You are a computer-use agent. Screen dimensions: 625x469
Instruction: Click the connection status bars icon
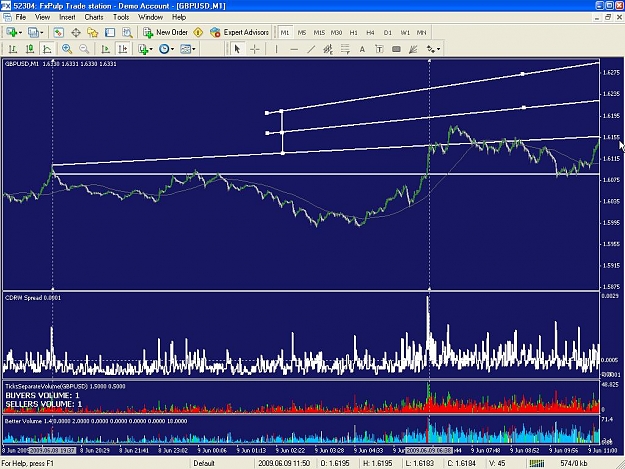pyautogui.click(x=537, y=463)
